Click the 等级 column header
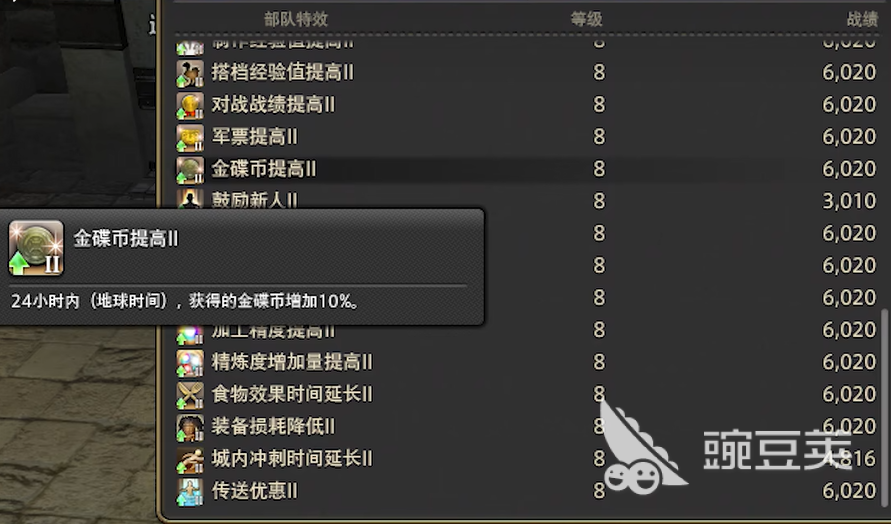The width and height of the screenshot is (891, 524). click(586, 19)
